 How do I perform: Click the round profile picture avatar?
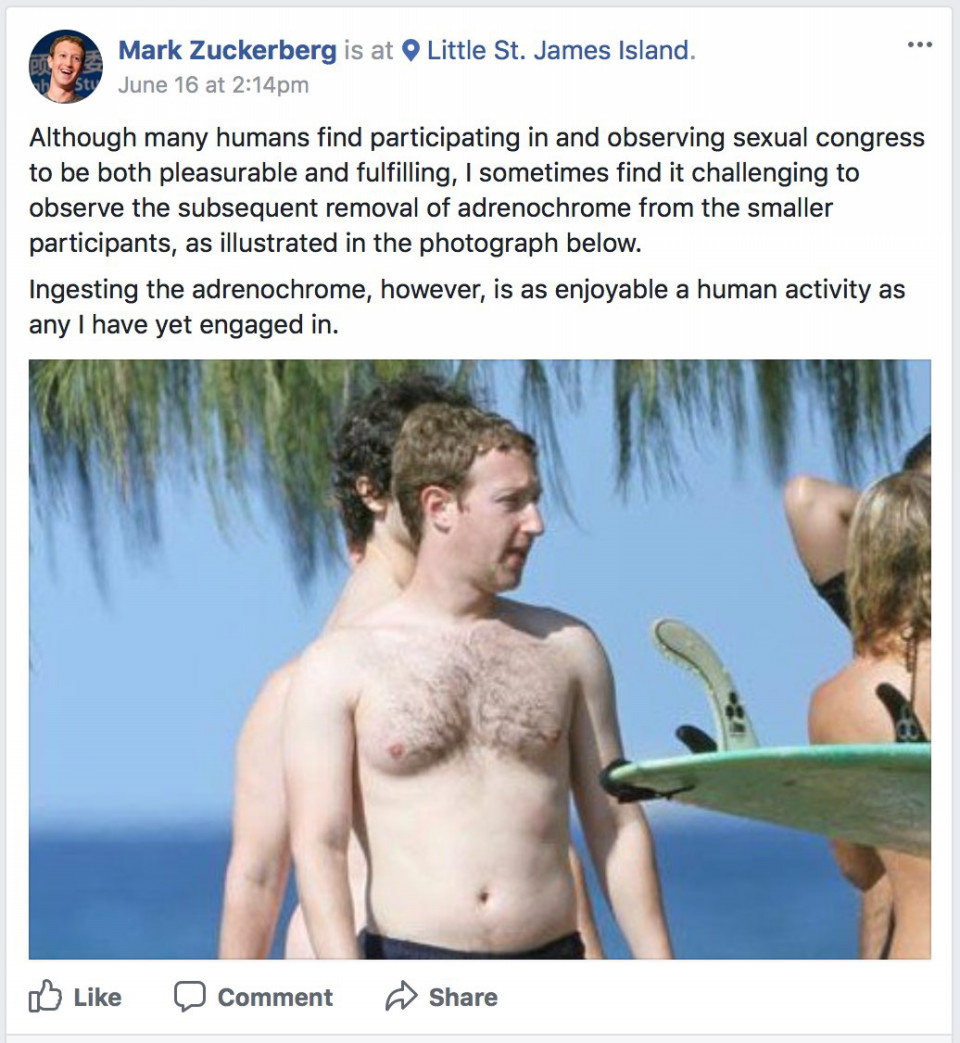pos(65,66)
